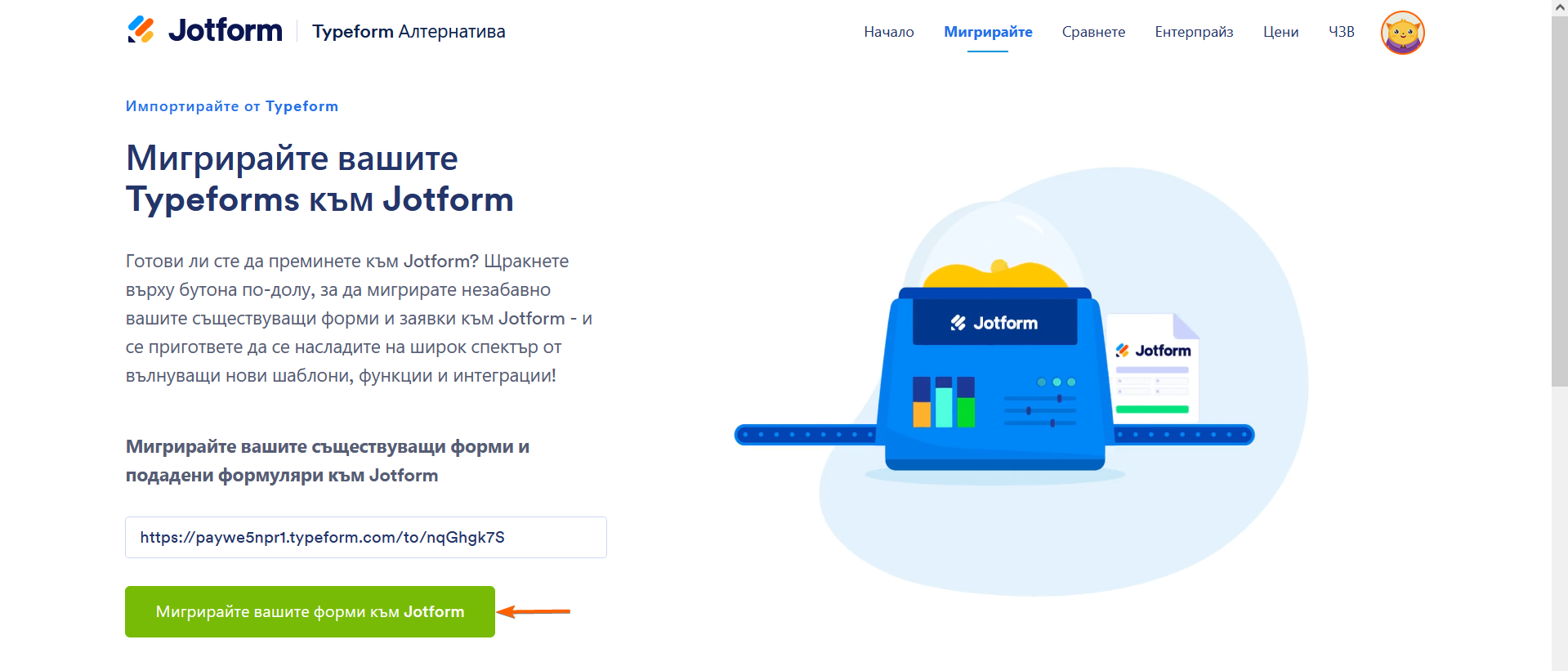This screenshot has height=671, width=1568.
Task: Click the Typeform URL input field
Action: 366,537
